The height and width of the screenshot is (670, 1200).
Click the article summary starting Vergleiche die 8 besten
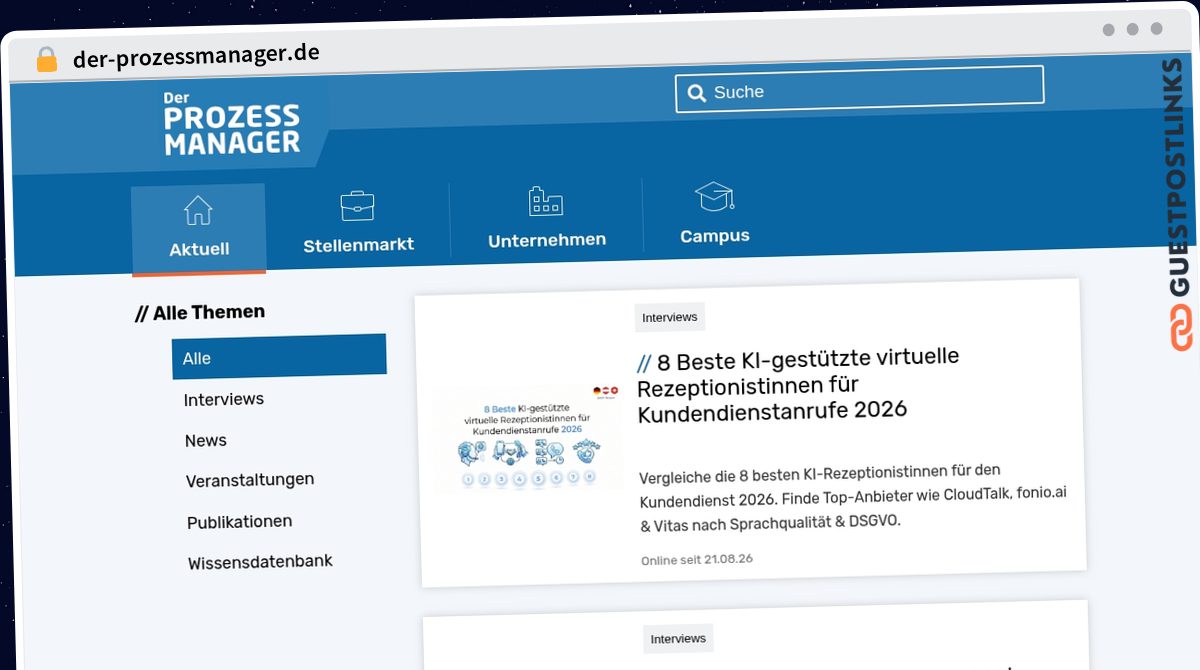click(853, 497)
